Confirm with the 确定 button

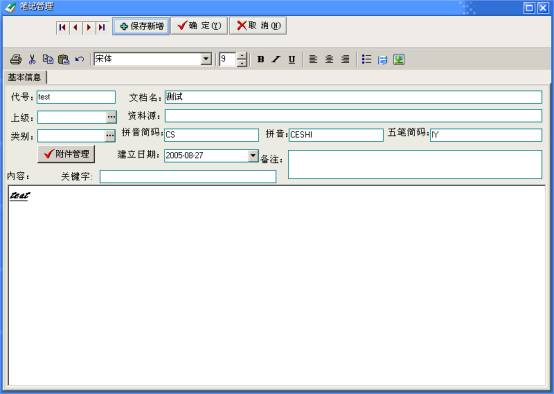pyautogui.click(x=199, y=26)
